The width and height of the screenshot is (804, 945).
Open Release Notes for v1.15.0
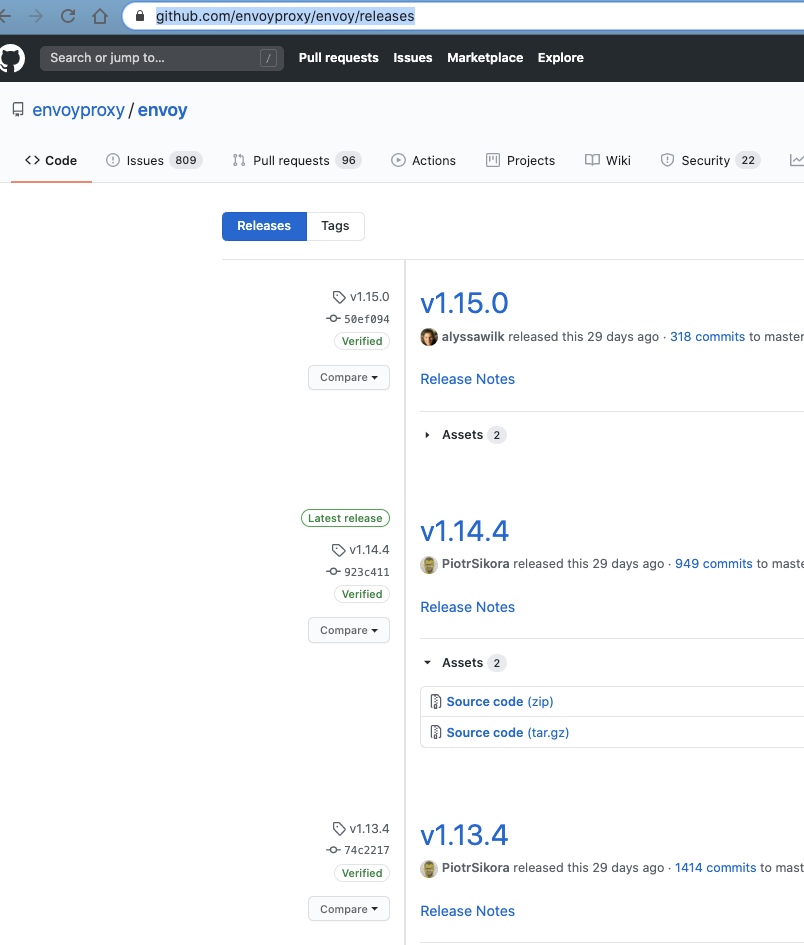pos(468,379)
